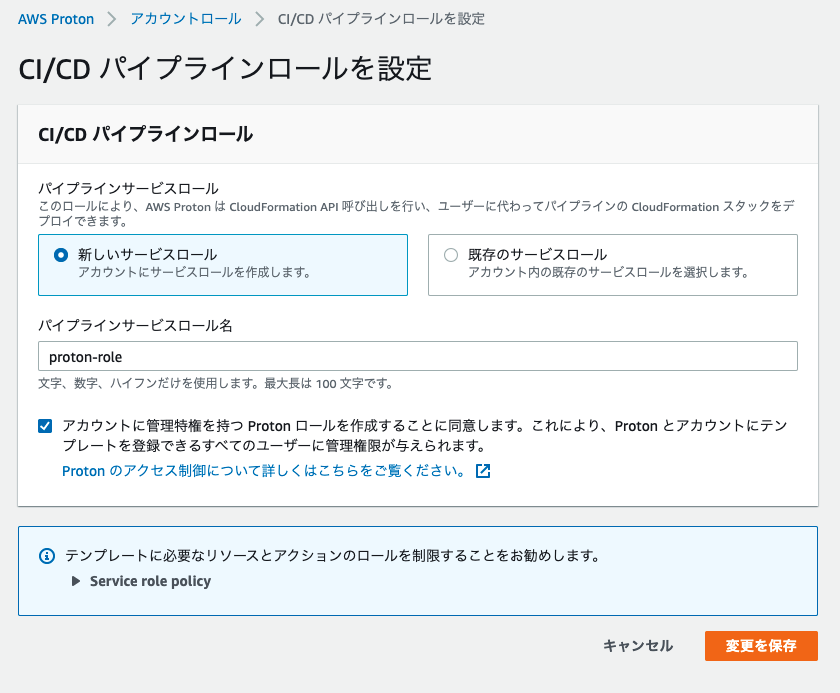The image size is (840, 693).
Task: Click the external link icon after the Proton link
Action: click(483, 470)
